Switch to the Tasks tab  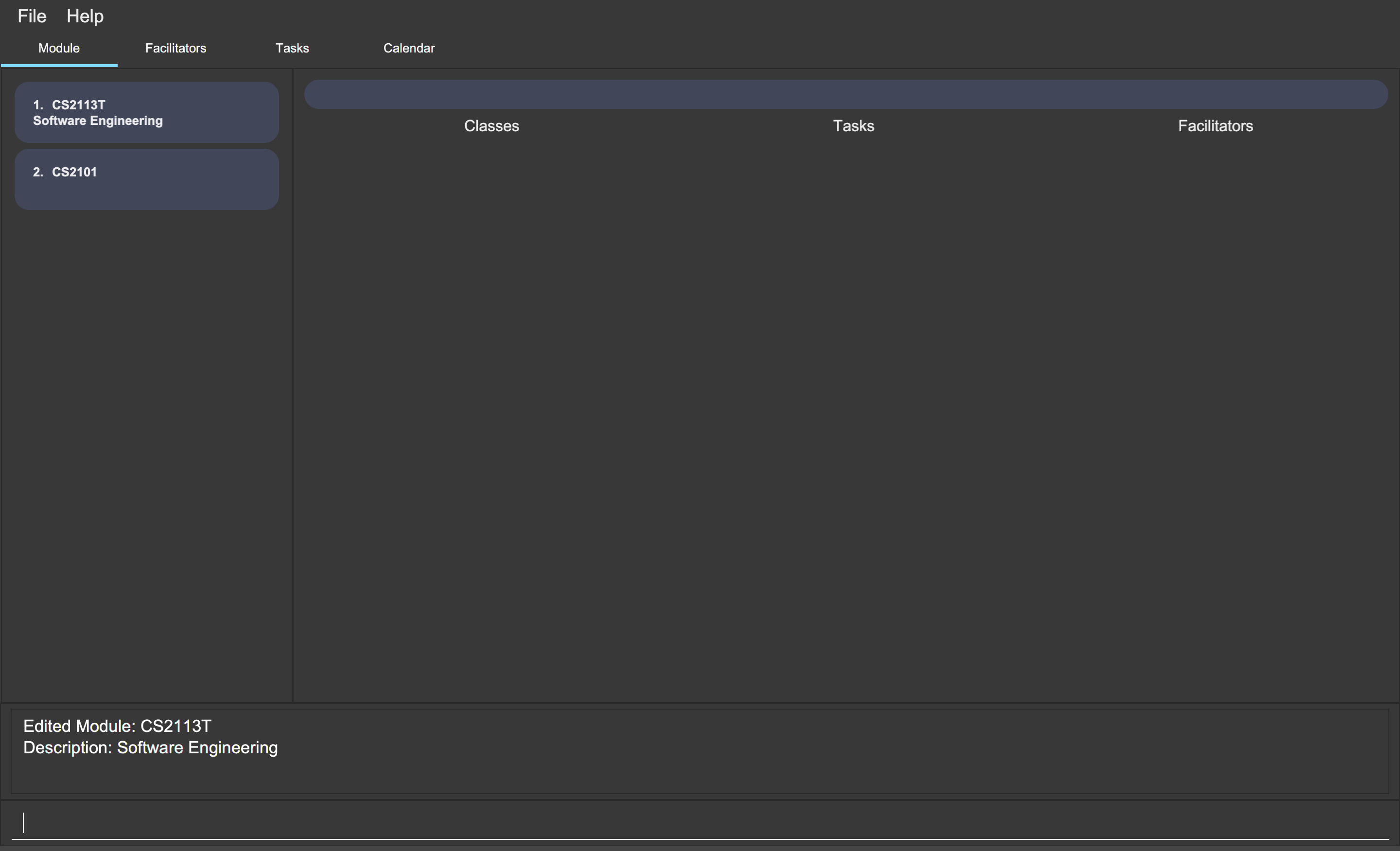292,48
